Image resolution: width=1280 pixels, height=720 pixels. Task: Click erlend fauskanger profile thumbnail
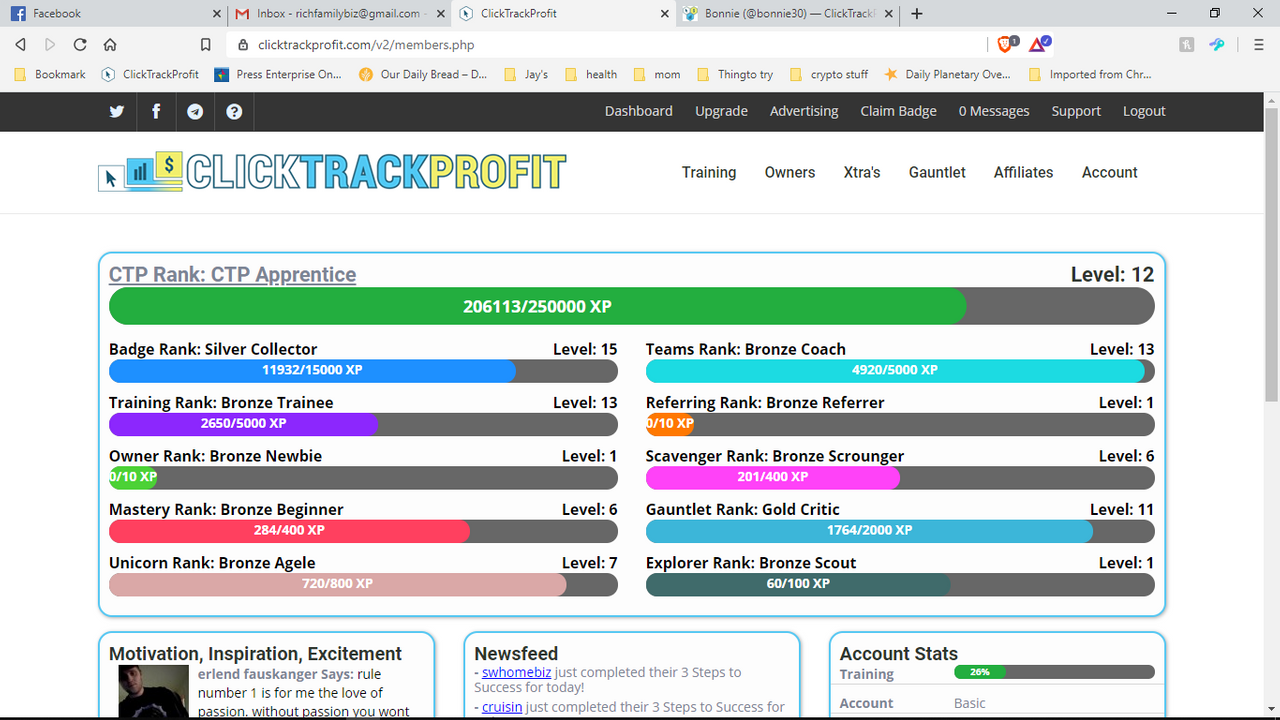pos(153,692)
